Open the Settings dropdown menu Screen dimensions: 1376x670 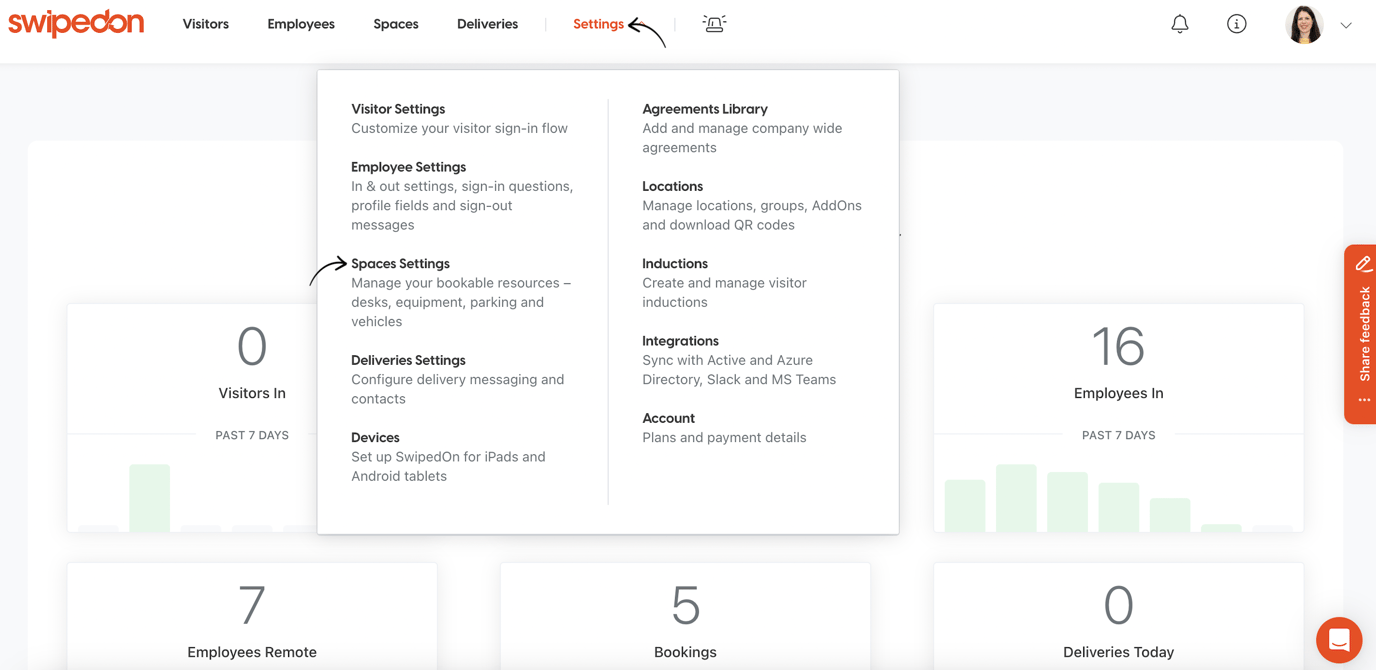point(598,23)
